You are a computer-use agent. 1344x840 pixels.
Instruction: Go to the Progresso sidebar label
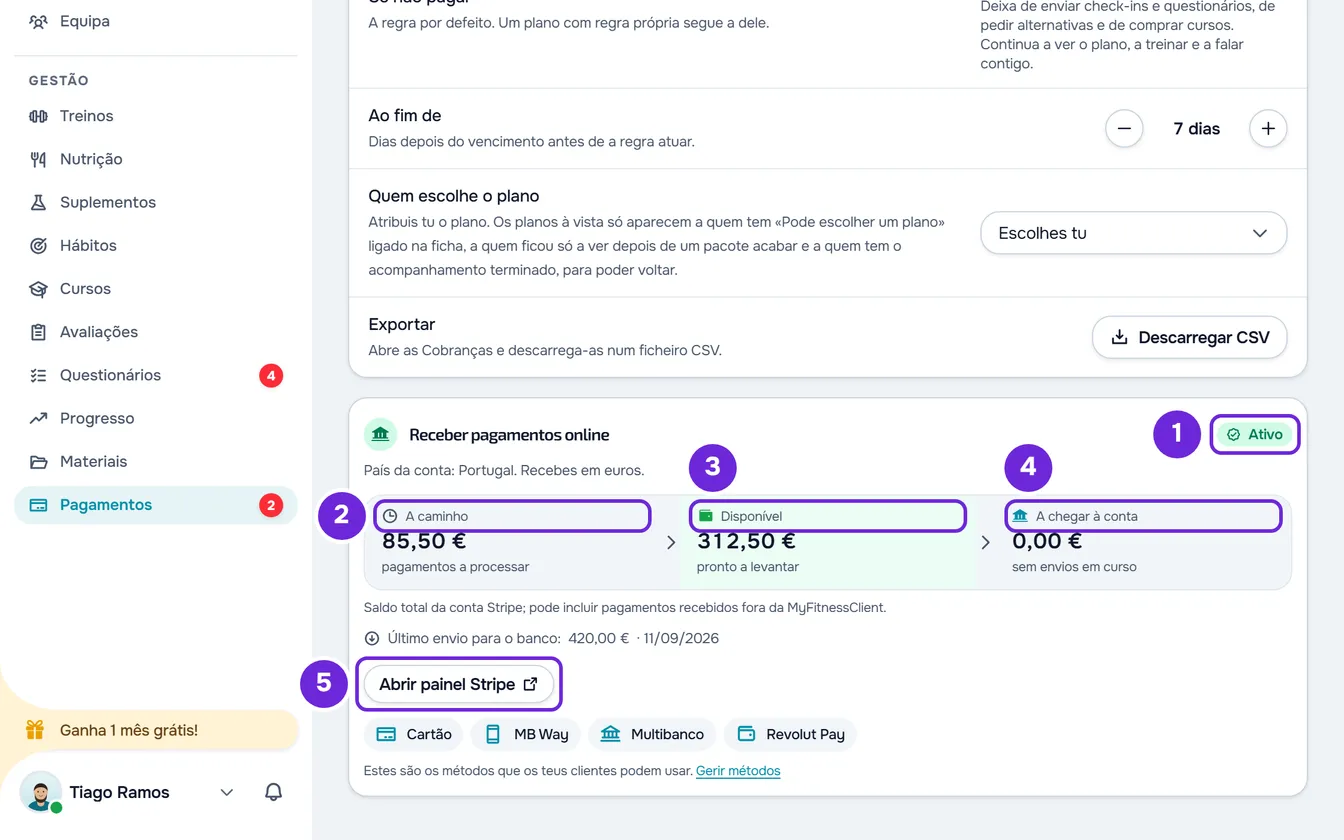pos(97,418)
